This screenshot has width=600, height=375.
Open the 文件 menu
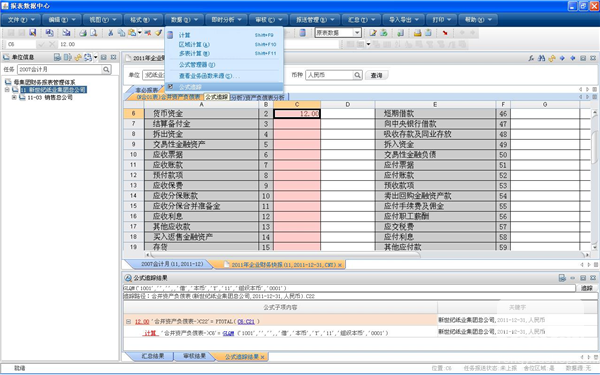[21, 20]
